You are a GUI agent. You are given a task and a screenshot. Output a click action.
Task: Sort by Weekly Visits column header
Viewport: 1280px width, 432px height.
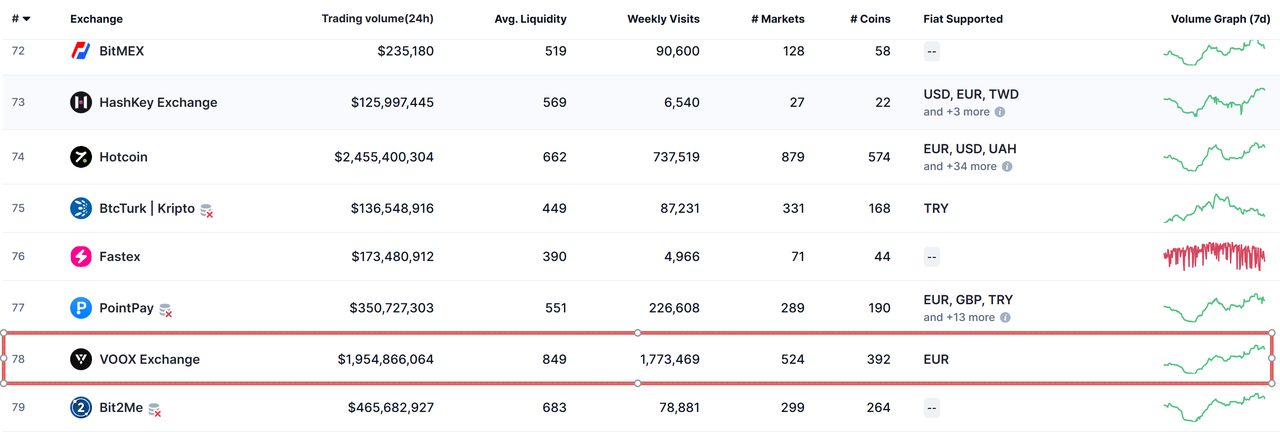click(663, 19)
